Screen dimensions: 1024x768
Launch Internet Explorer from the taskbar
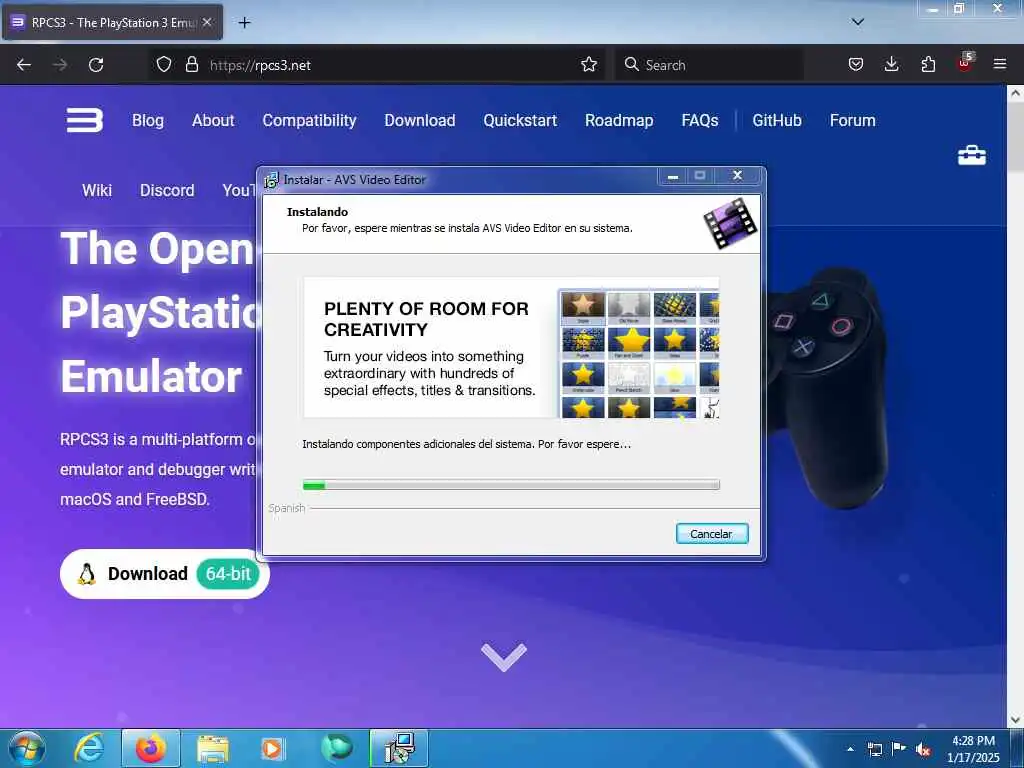click(x=89, y=748)
